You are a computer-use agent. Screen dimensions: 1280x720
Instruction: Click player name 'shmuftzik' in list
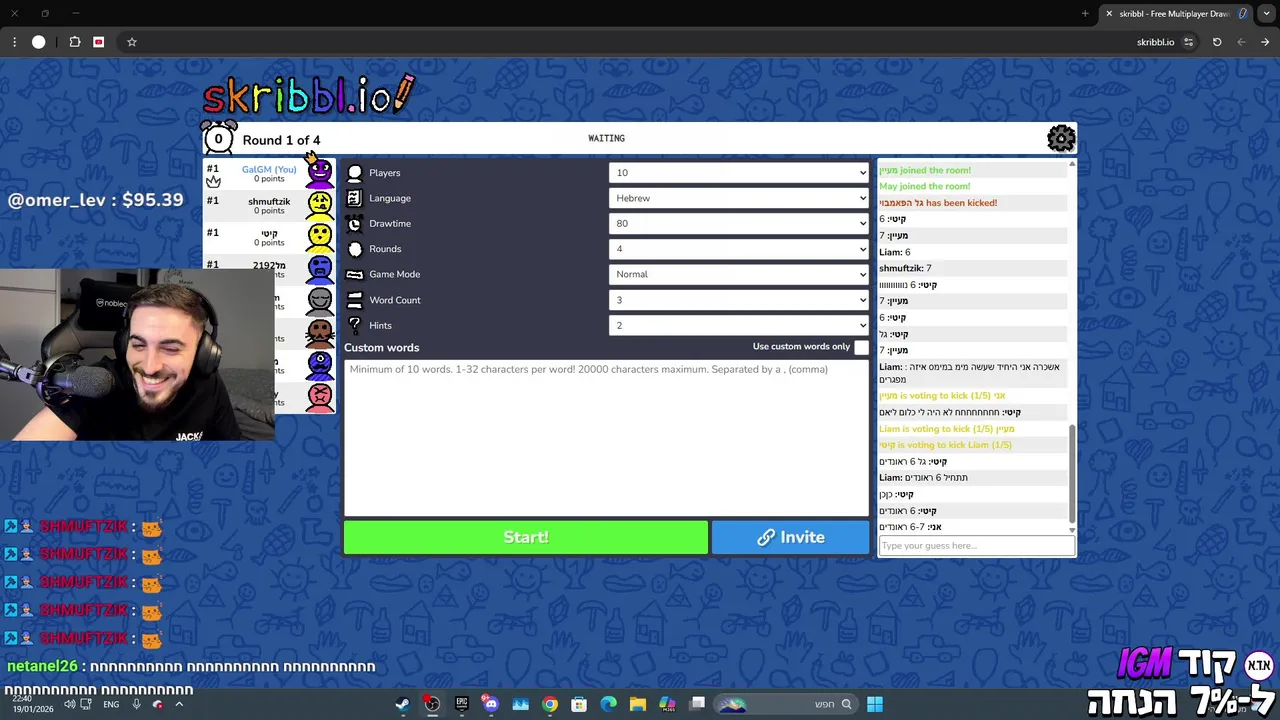pyautogui.click(x=269, y=201)
